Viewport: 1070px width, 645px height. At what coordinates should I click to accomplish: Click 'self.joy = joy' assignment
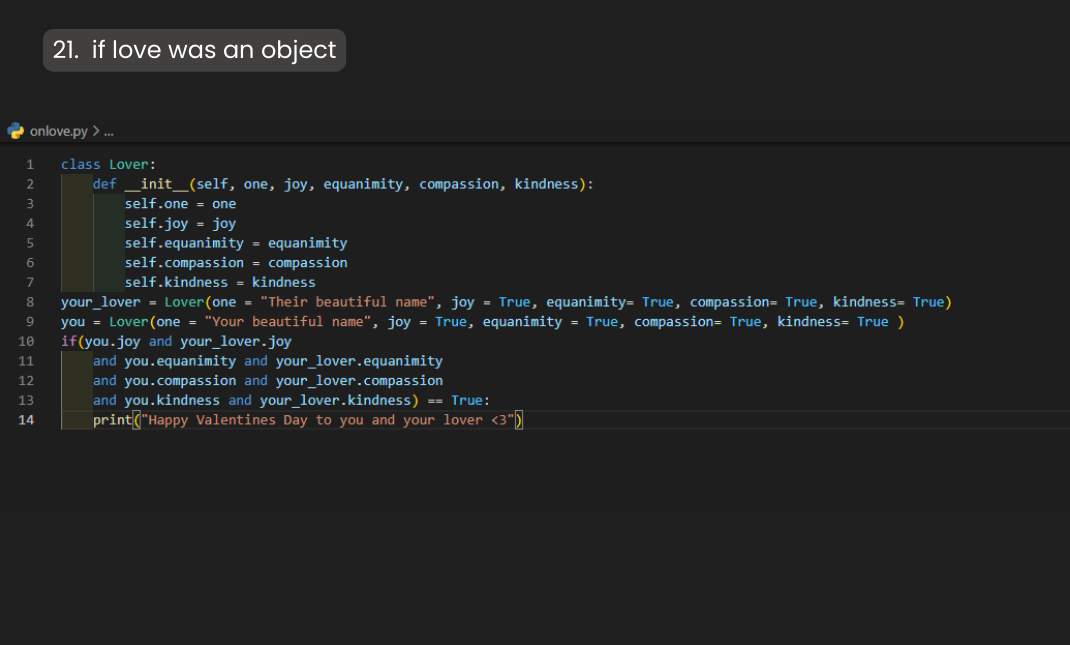click(x=180, y=224)
